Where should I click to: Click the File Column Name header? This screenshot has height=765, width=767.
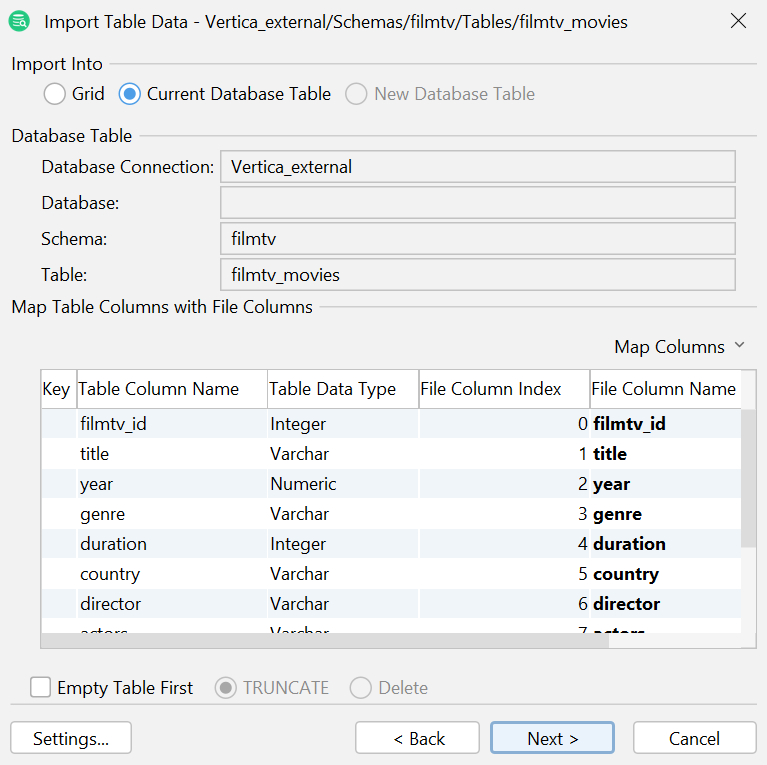pyautogui.click(x=666, y=389)
